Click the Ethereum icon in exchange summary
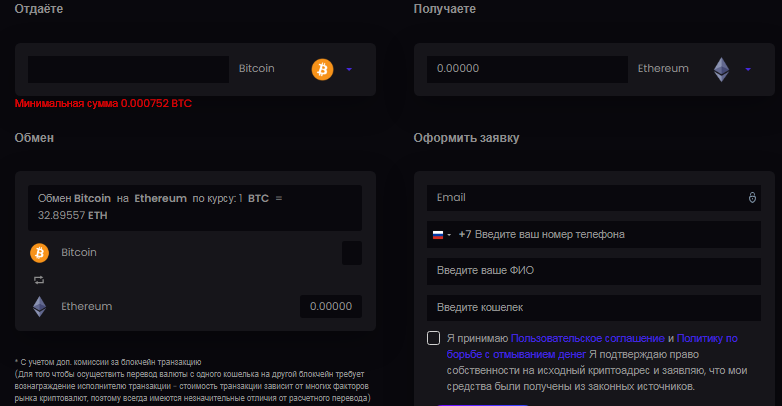 39,306
